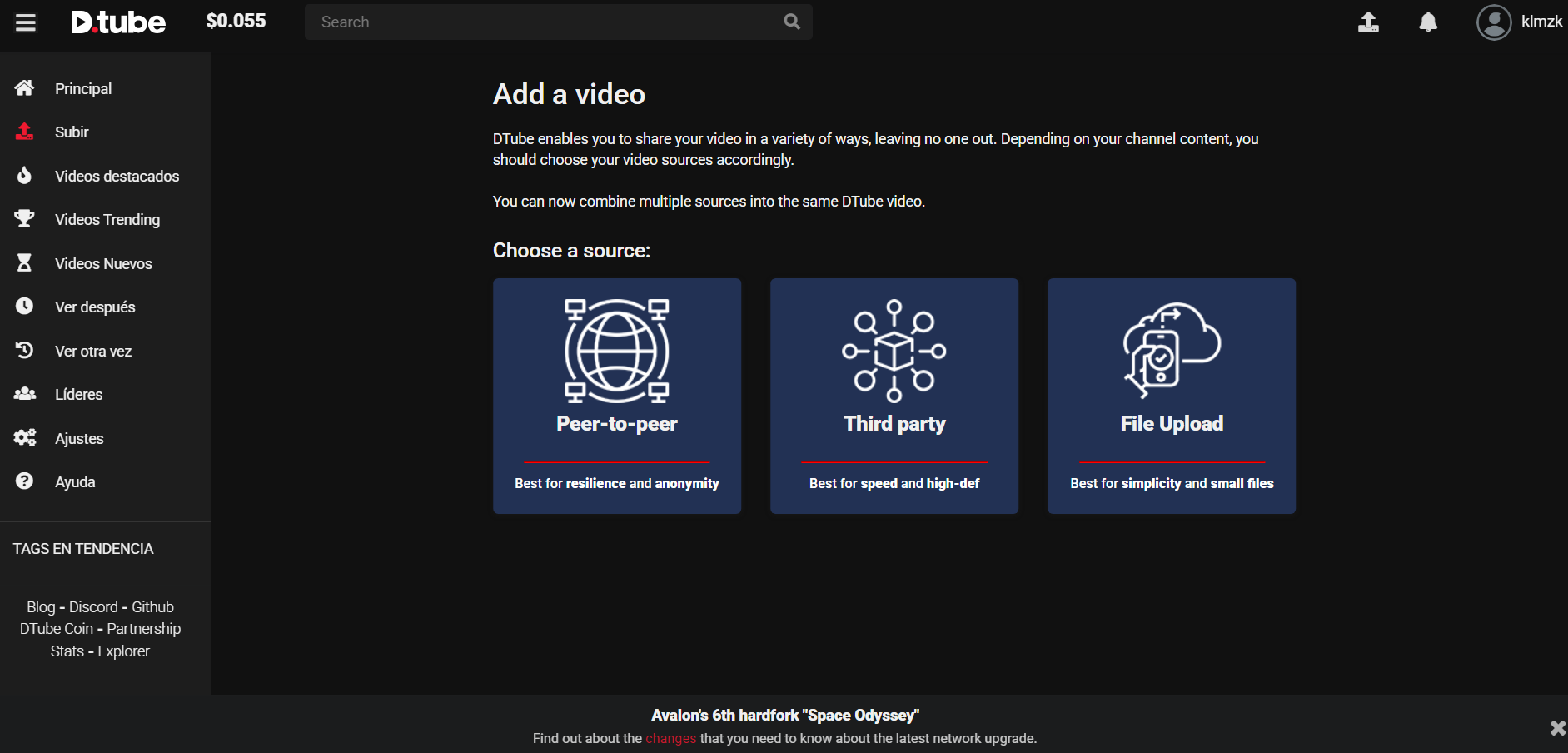Click the red Subir upload icon
This screenshot has width=1568, height=753.
click(25, 132)
